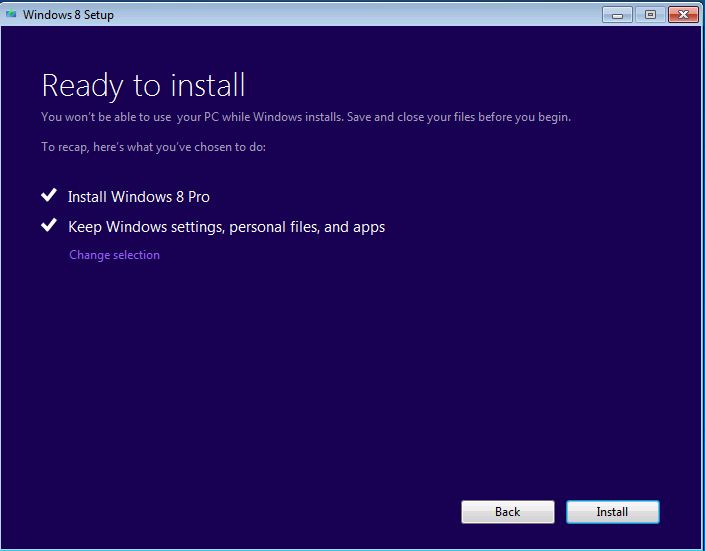
Task: Click the Ready to install heading
Action: click(x=143, y=85)
